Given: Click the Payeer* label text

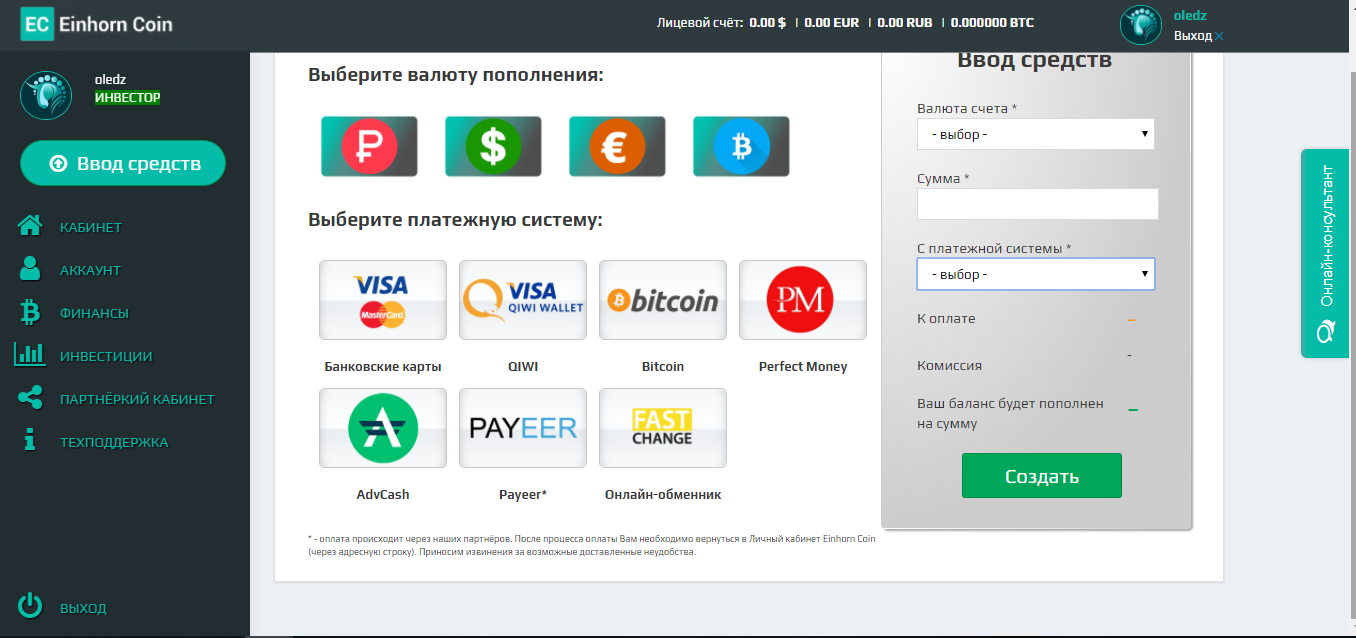Looking at the screenshot, I should [x=523, y=495].
